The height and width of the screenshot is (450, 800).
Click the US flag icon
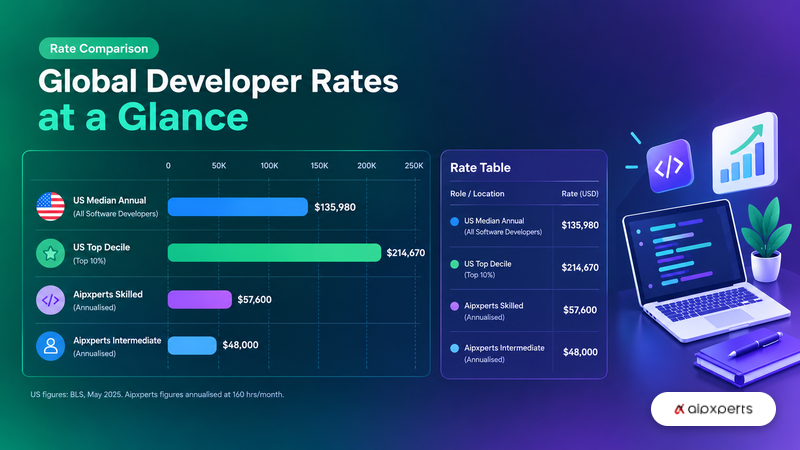(x=51, y=207)
